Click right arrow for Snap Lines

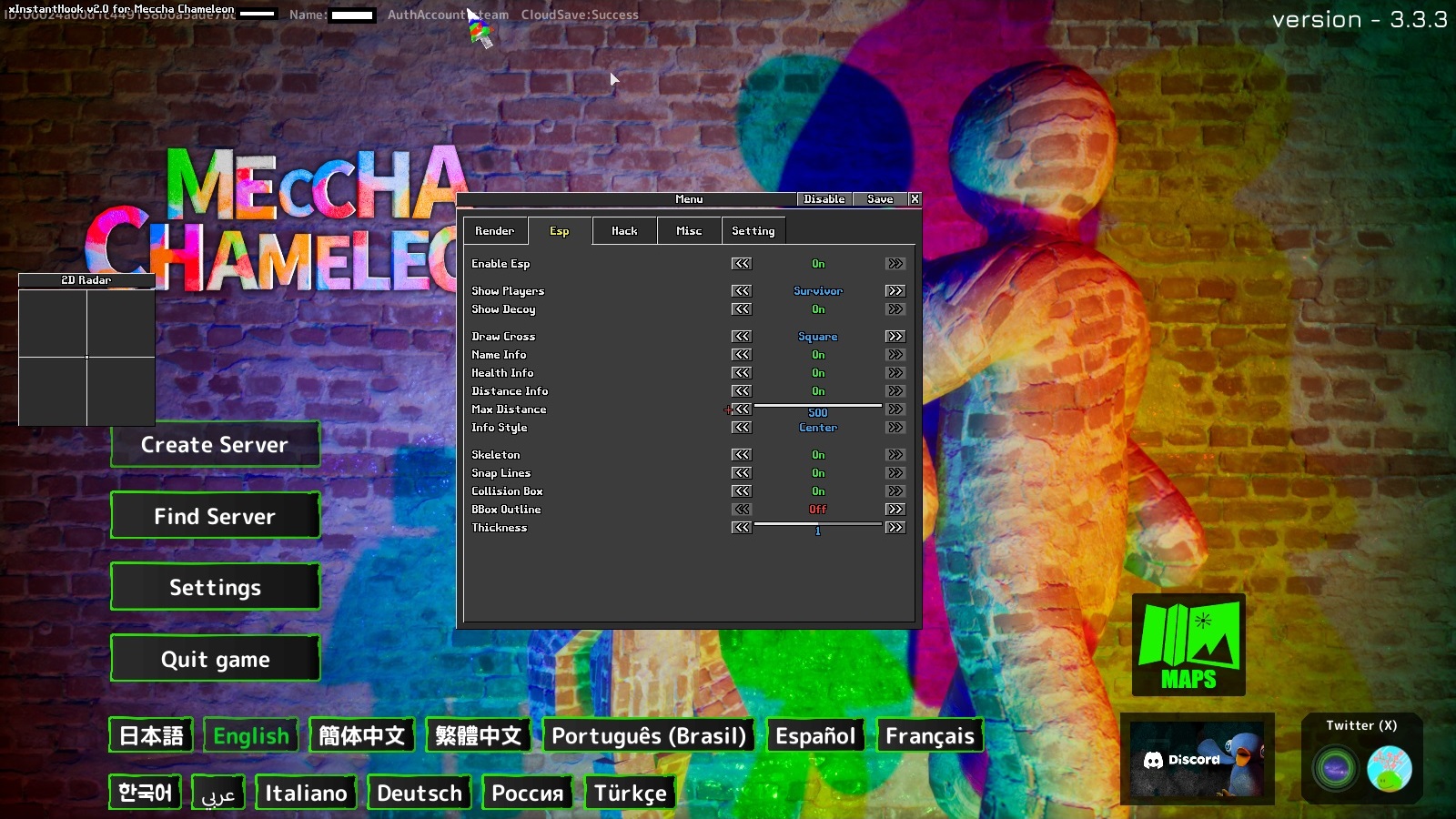click(895, 473)
